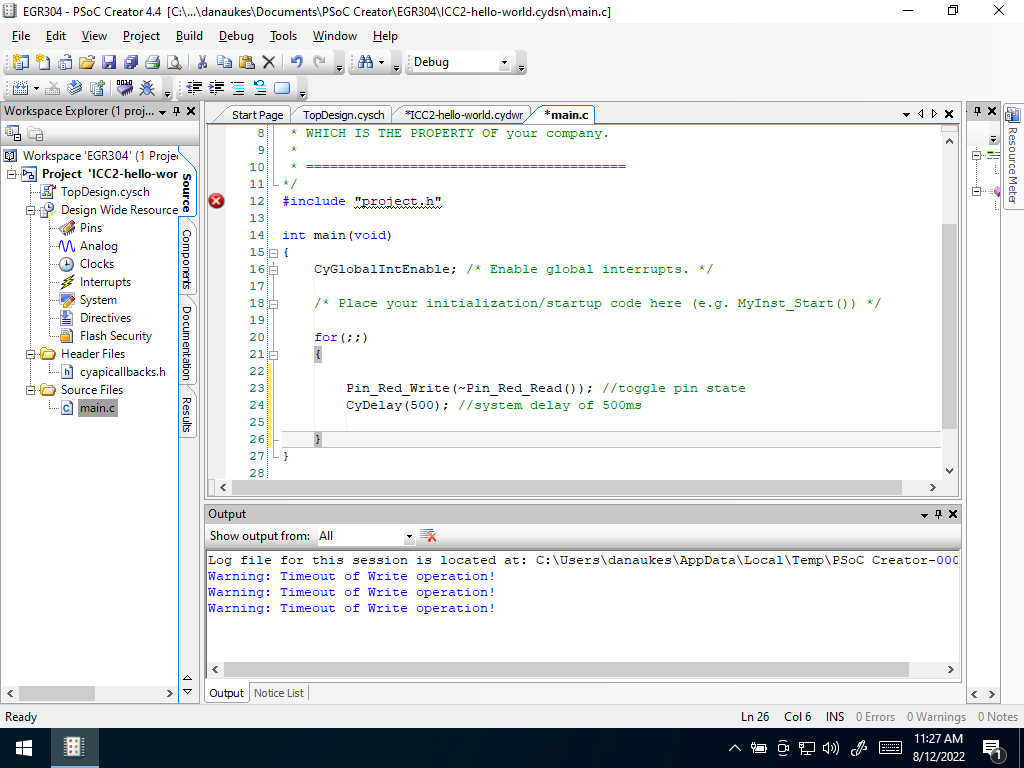Clear the Output window with eraser icon

(428, 536)
